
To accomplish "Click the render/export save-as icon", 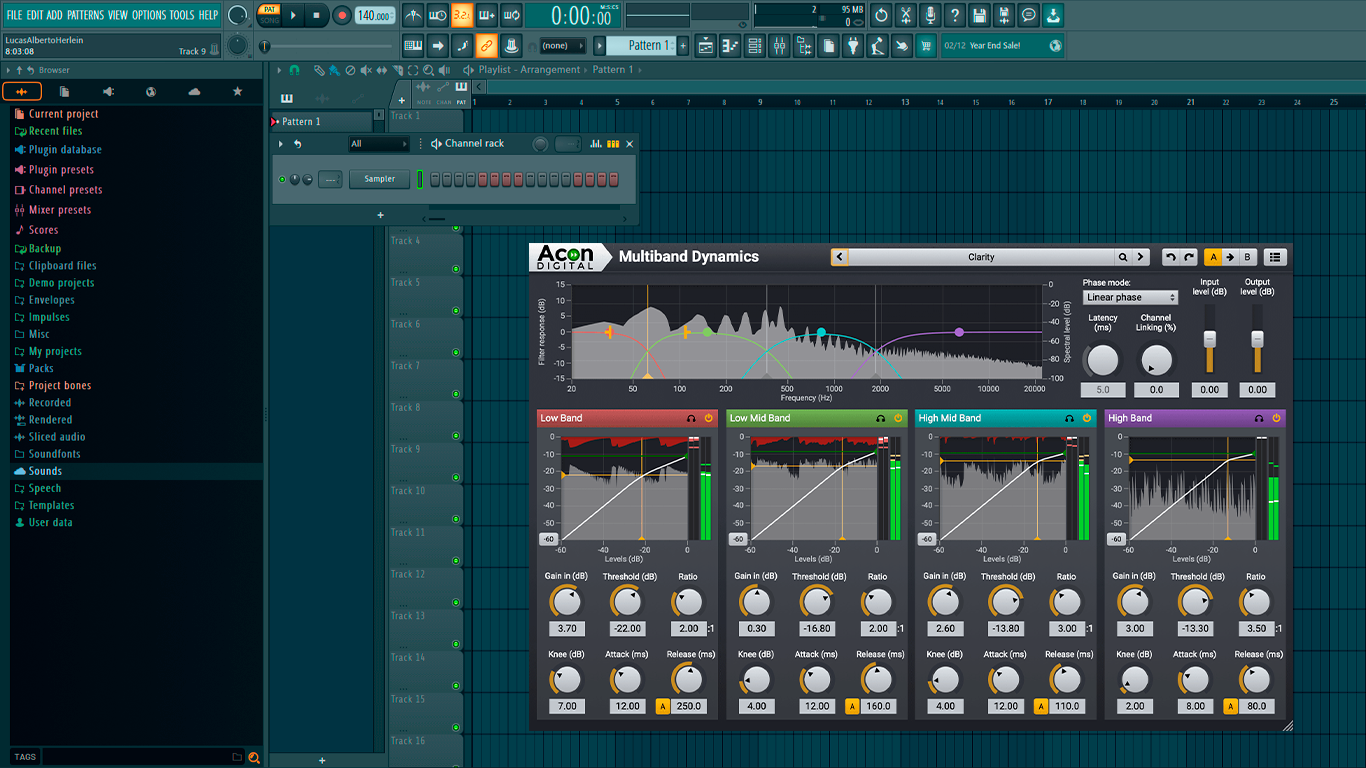I will [1004, 15].
